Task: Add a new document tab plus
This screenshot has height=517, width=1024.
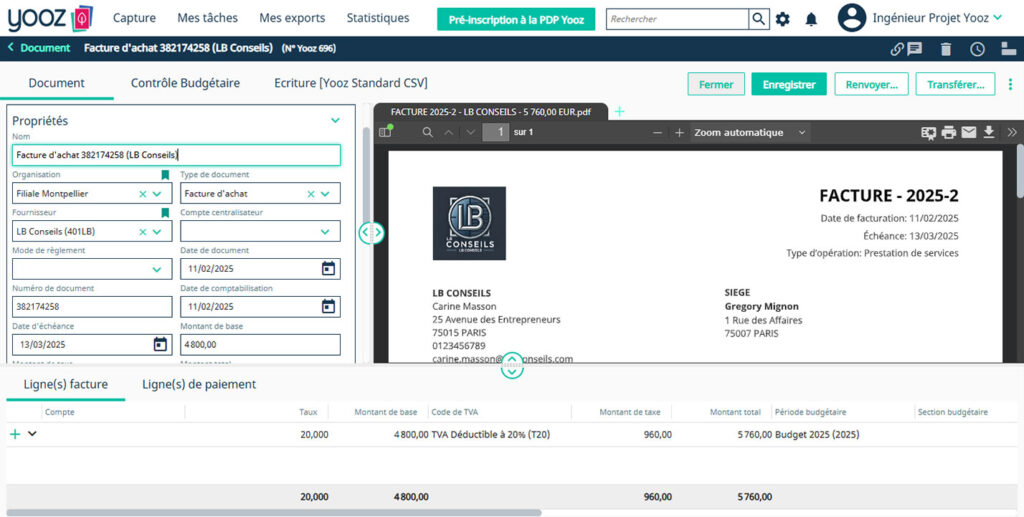Action: 619,112
